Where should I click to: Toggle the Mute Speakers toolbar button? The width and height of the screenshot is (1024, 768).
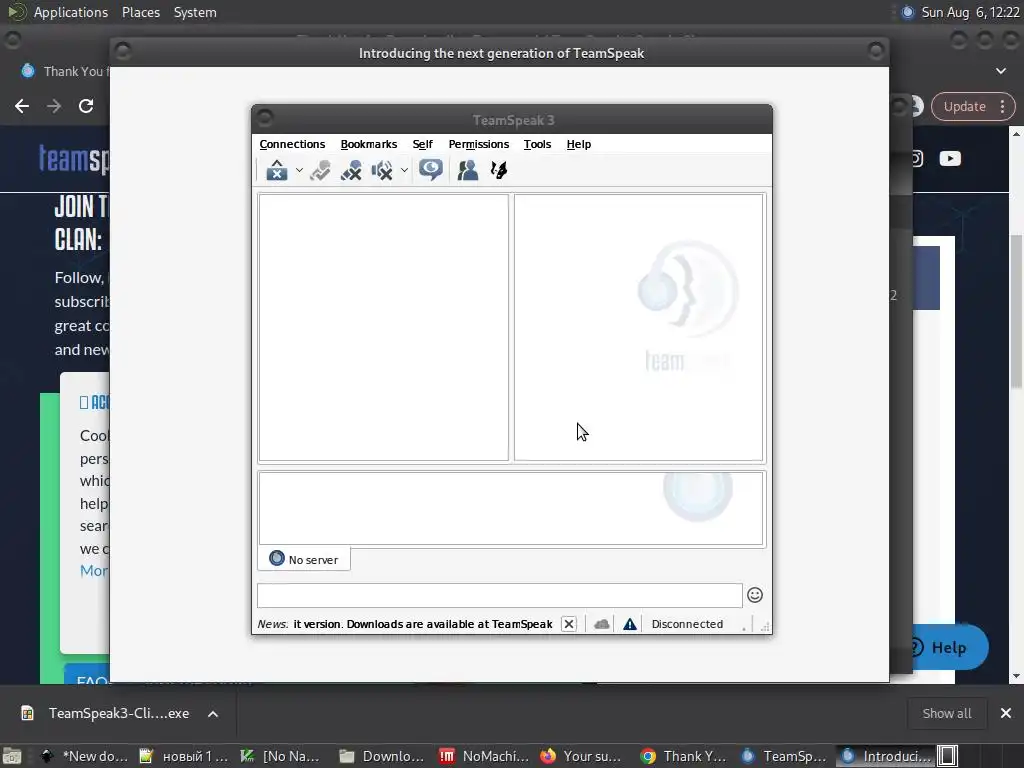(382, 170)
